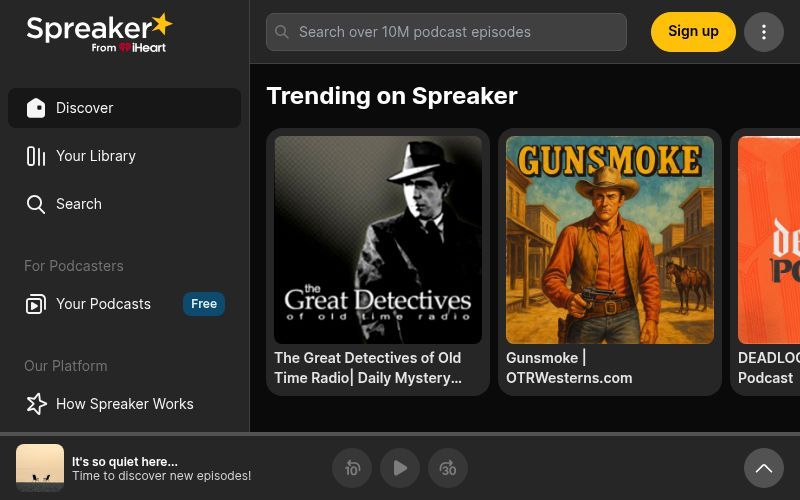Click the Search magnifier icon in sidebar
The image size is (800, 500).
(36, 204)
